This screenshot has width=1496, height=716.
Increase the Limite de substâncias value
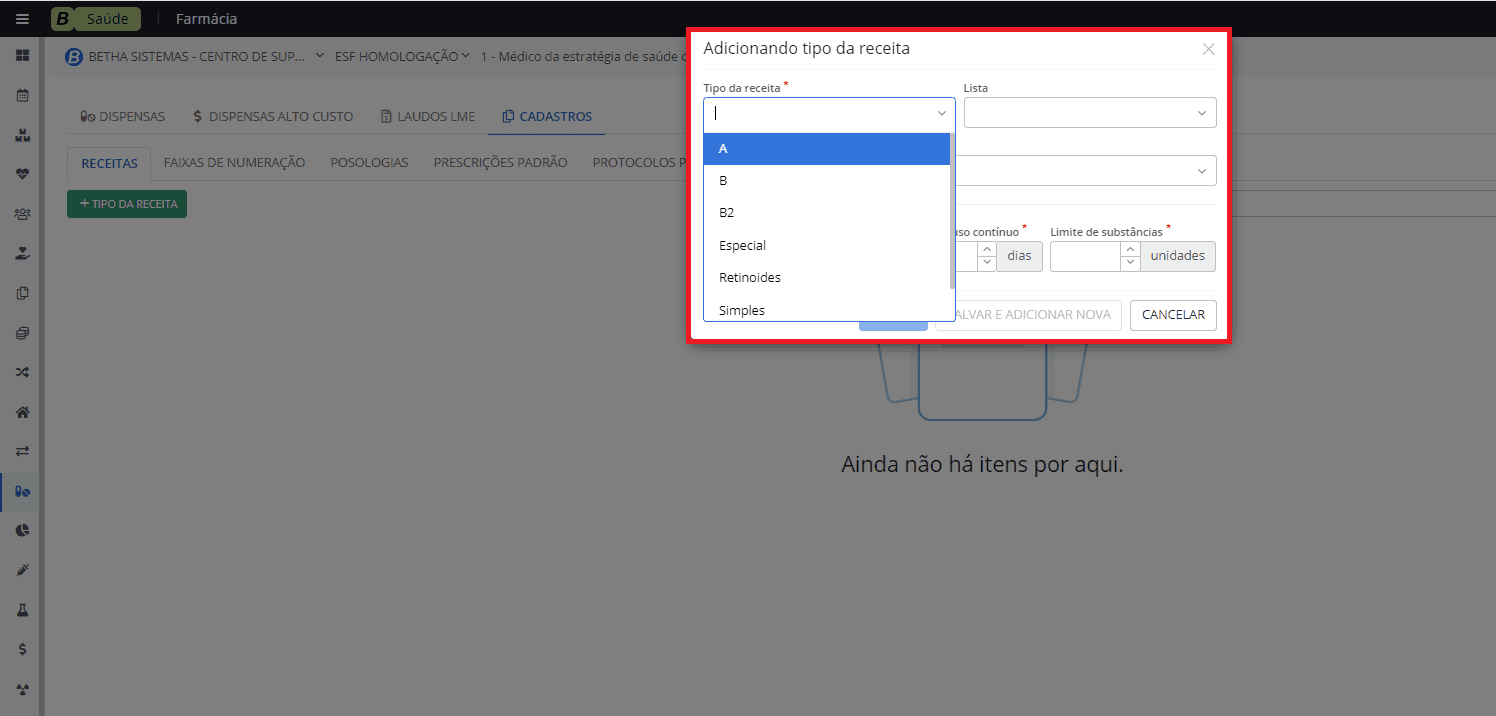pos(1130,249)
